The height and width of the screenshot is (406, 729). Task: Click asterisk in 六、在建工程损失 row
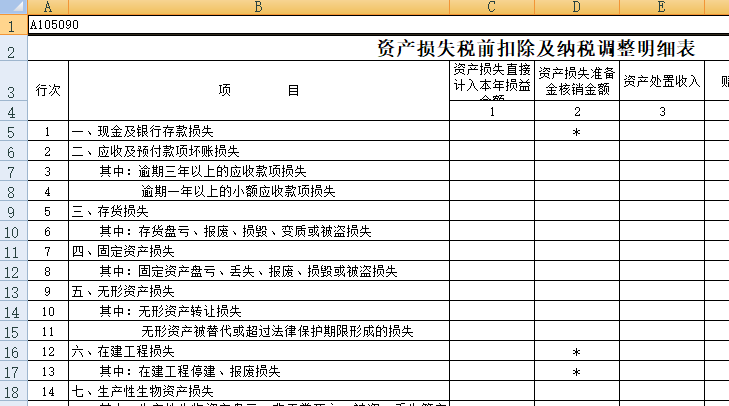[577, 352]
